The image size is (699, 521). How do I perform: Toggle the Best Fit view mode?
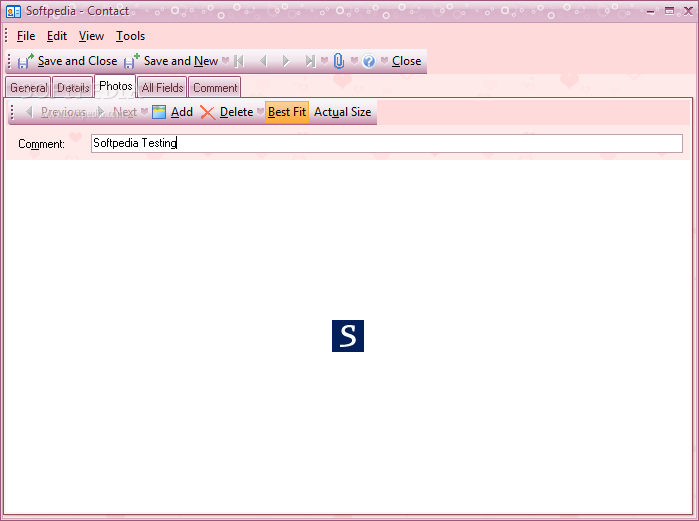tap(287, 112)
